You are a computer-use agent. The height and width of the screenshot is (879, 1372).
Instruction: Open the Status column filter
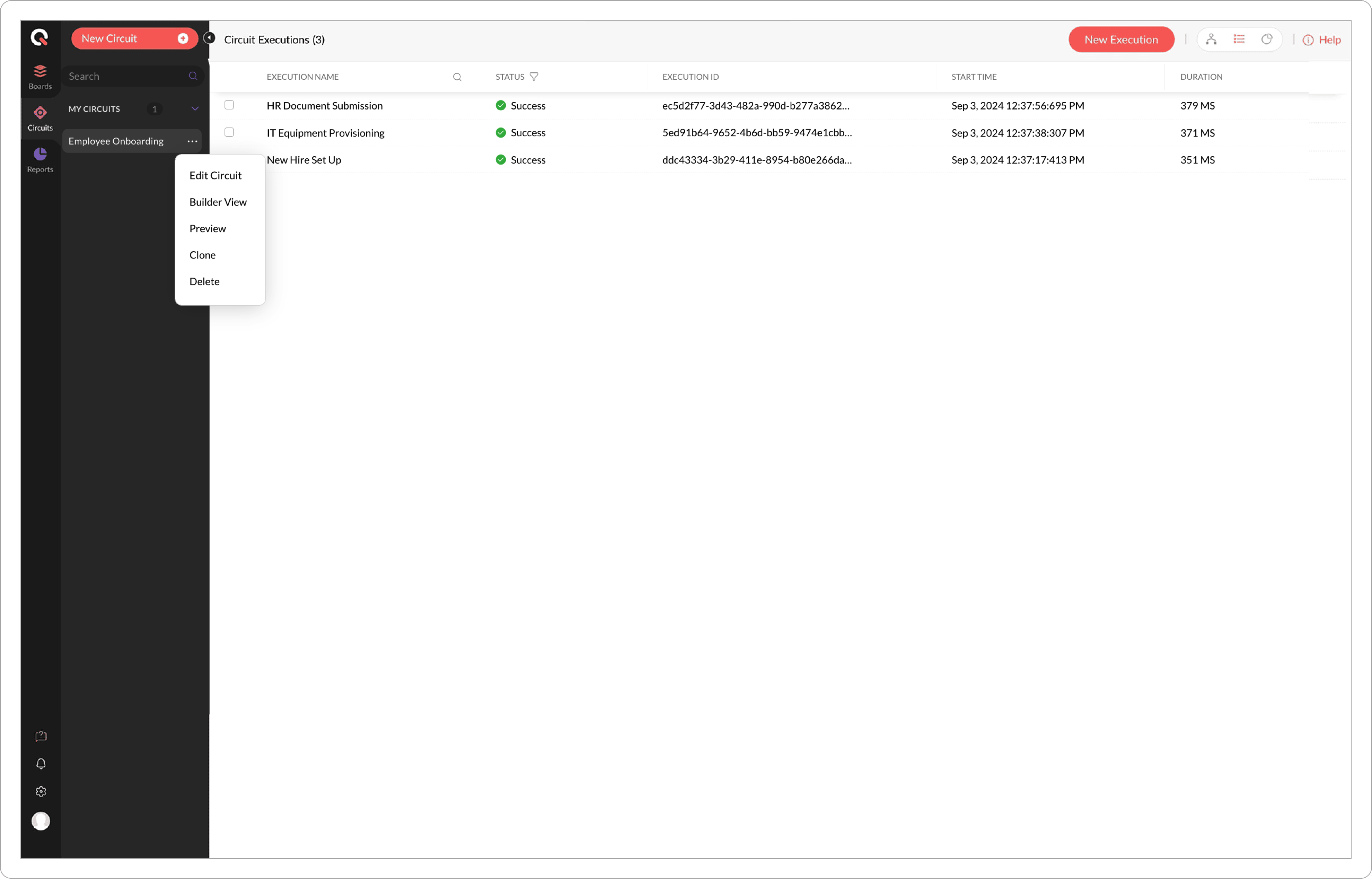click(x=534, y=77)
